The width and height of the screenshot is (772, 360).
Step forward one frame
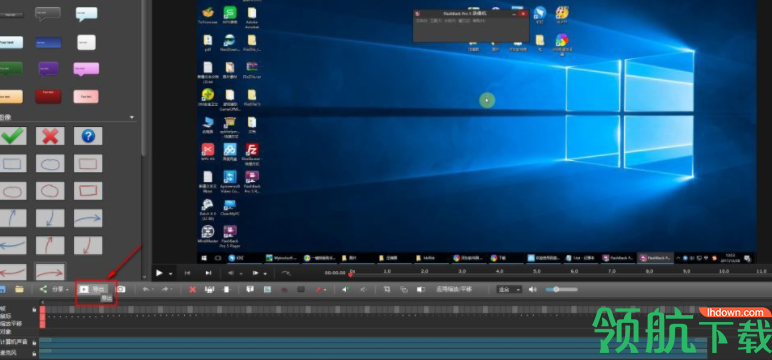point(255,272)
